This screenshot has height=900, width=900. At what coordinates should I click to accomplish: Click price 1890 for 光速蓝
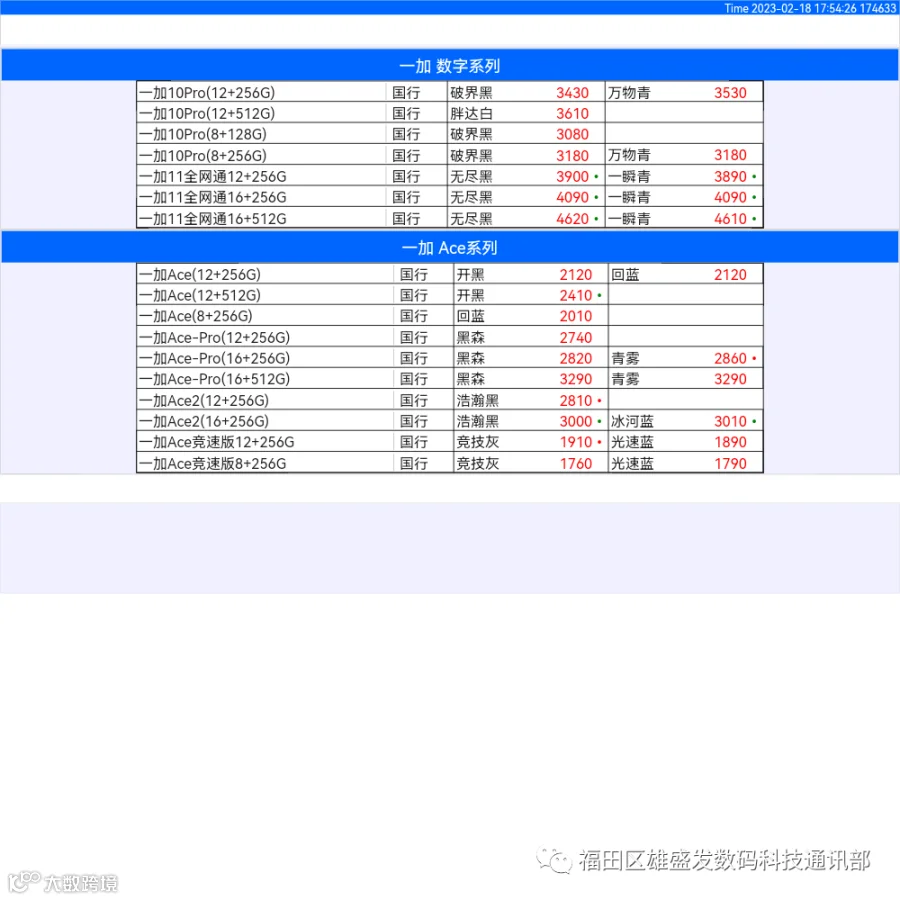(730, 442)
